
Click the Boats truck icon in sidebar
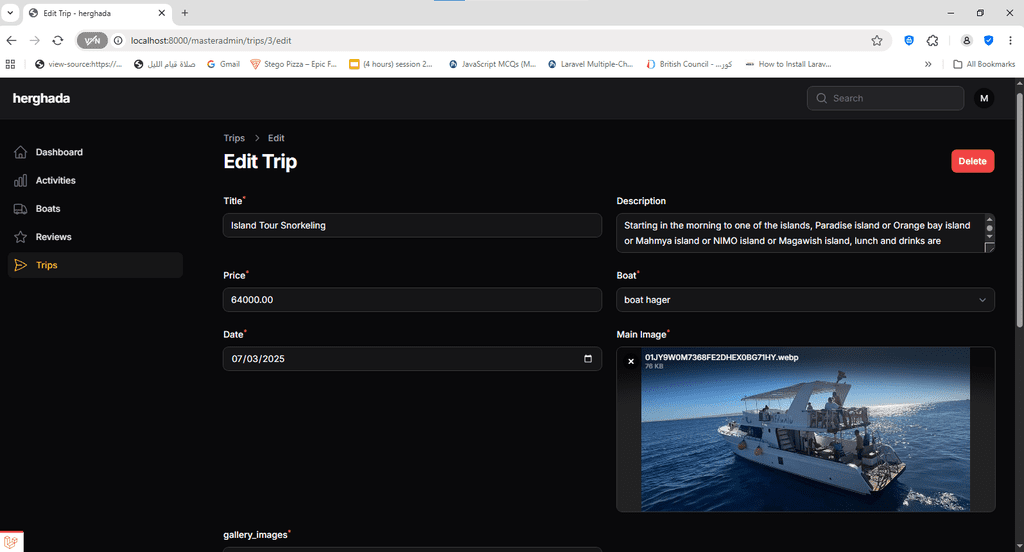tap(20, 209)
